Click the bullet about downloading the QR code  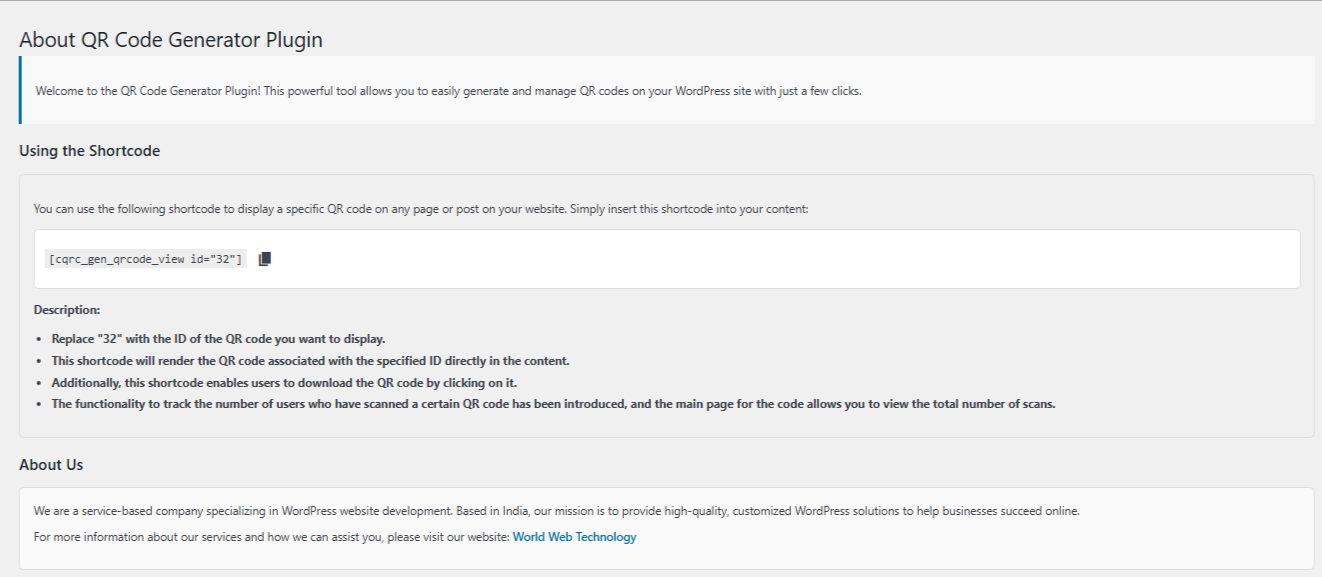284,383
